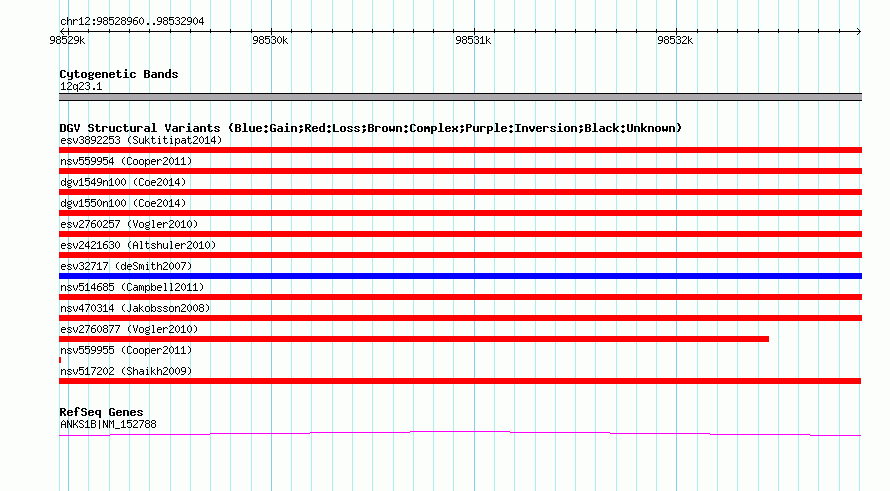Click the ANKS1B|NM_152788 gene label
Screen dimensions: 890x491
[x=108, y=424]
